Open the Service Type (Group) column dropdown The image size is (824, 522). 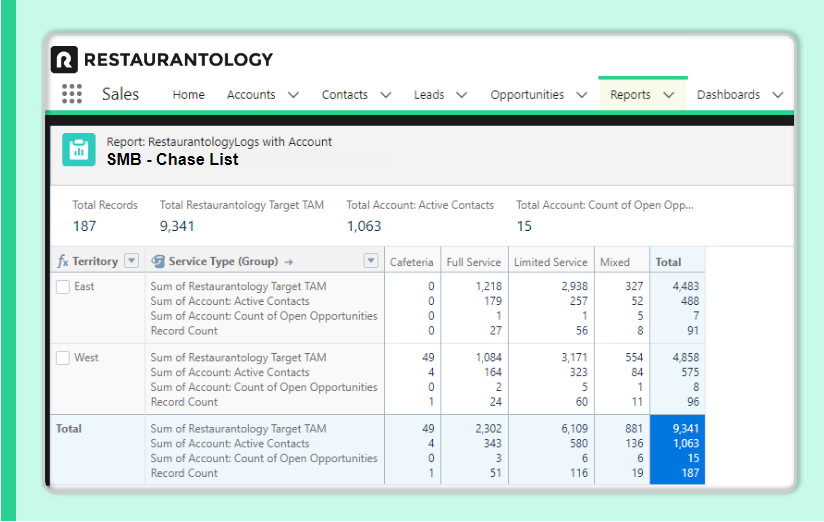click(371, 261)
